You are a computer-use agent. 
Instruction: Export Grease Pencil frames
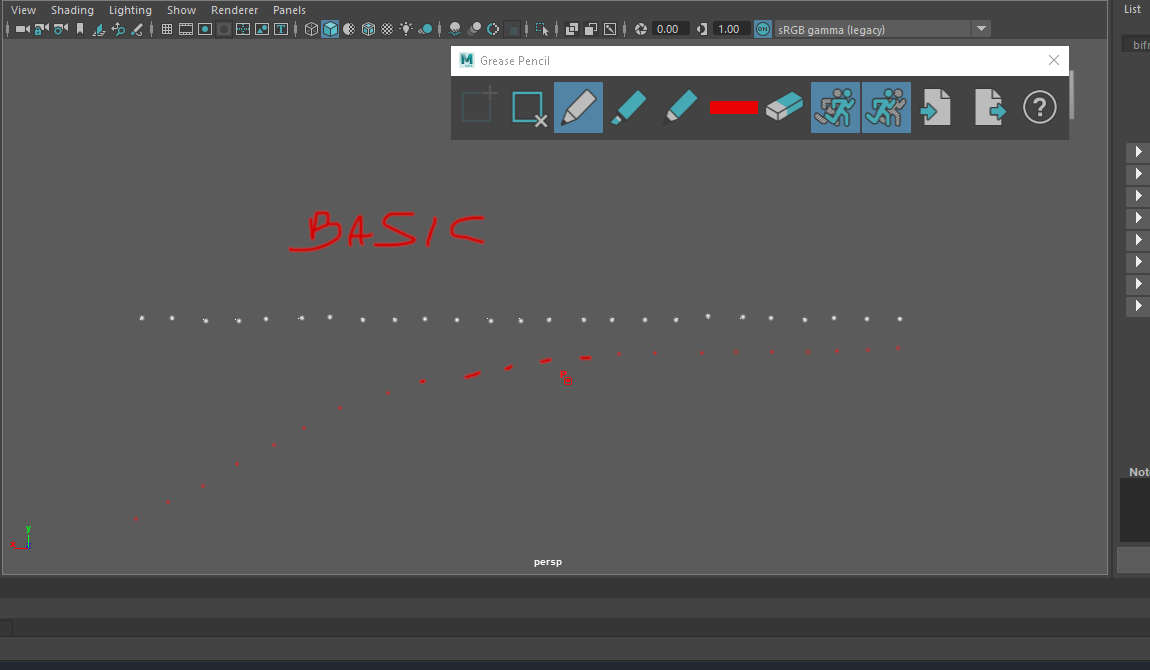[x=988, y=107]
